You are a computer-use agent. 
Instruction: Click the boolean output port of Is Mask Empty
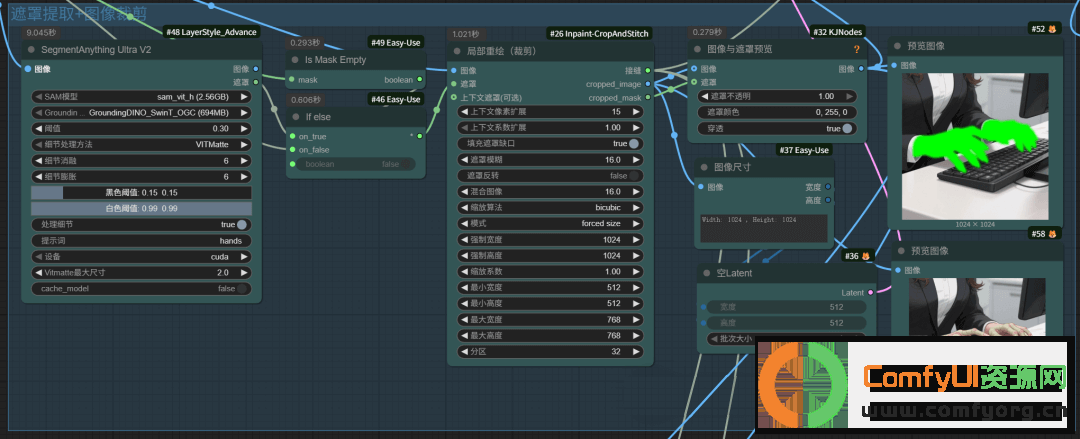420,80
